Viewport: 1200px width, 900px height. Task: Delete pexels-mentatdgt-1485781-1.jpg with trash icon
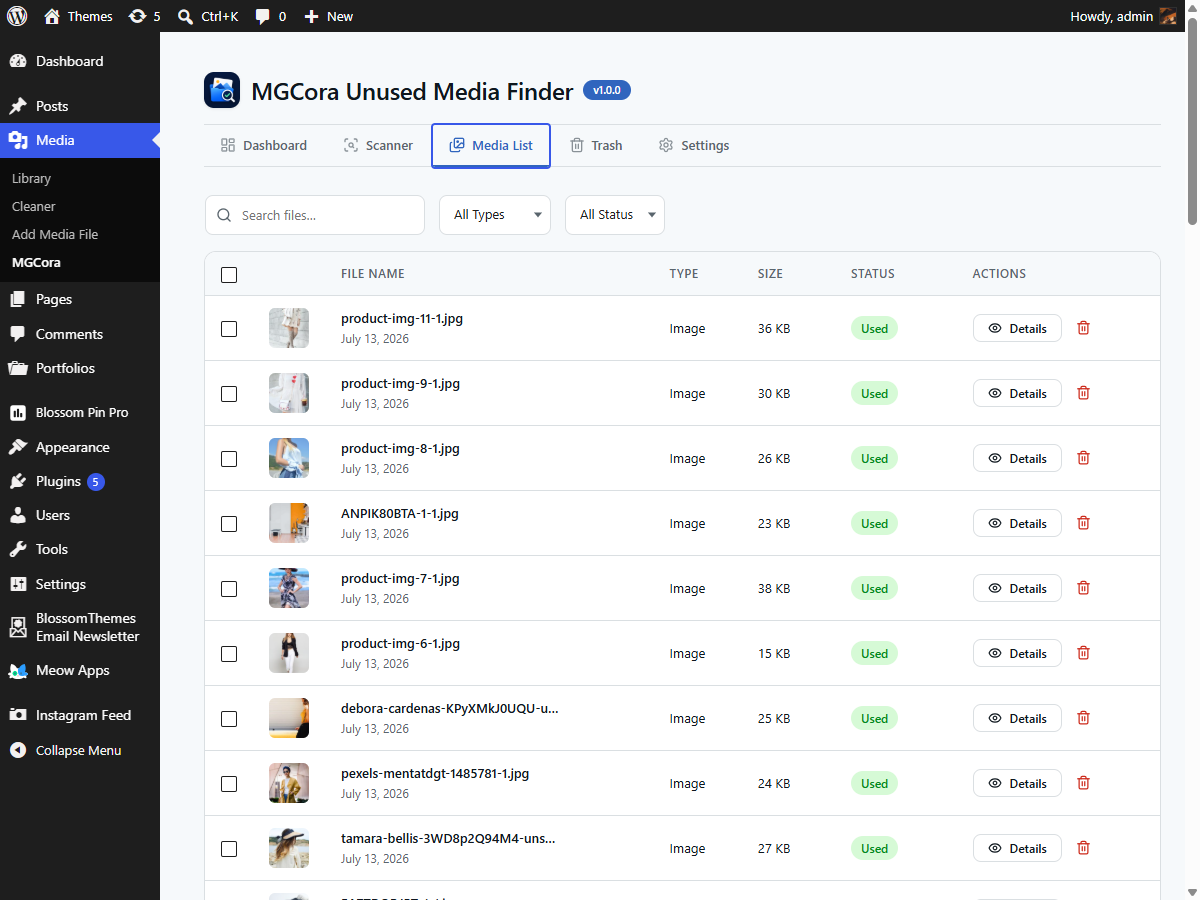coord(1083,783)
